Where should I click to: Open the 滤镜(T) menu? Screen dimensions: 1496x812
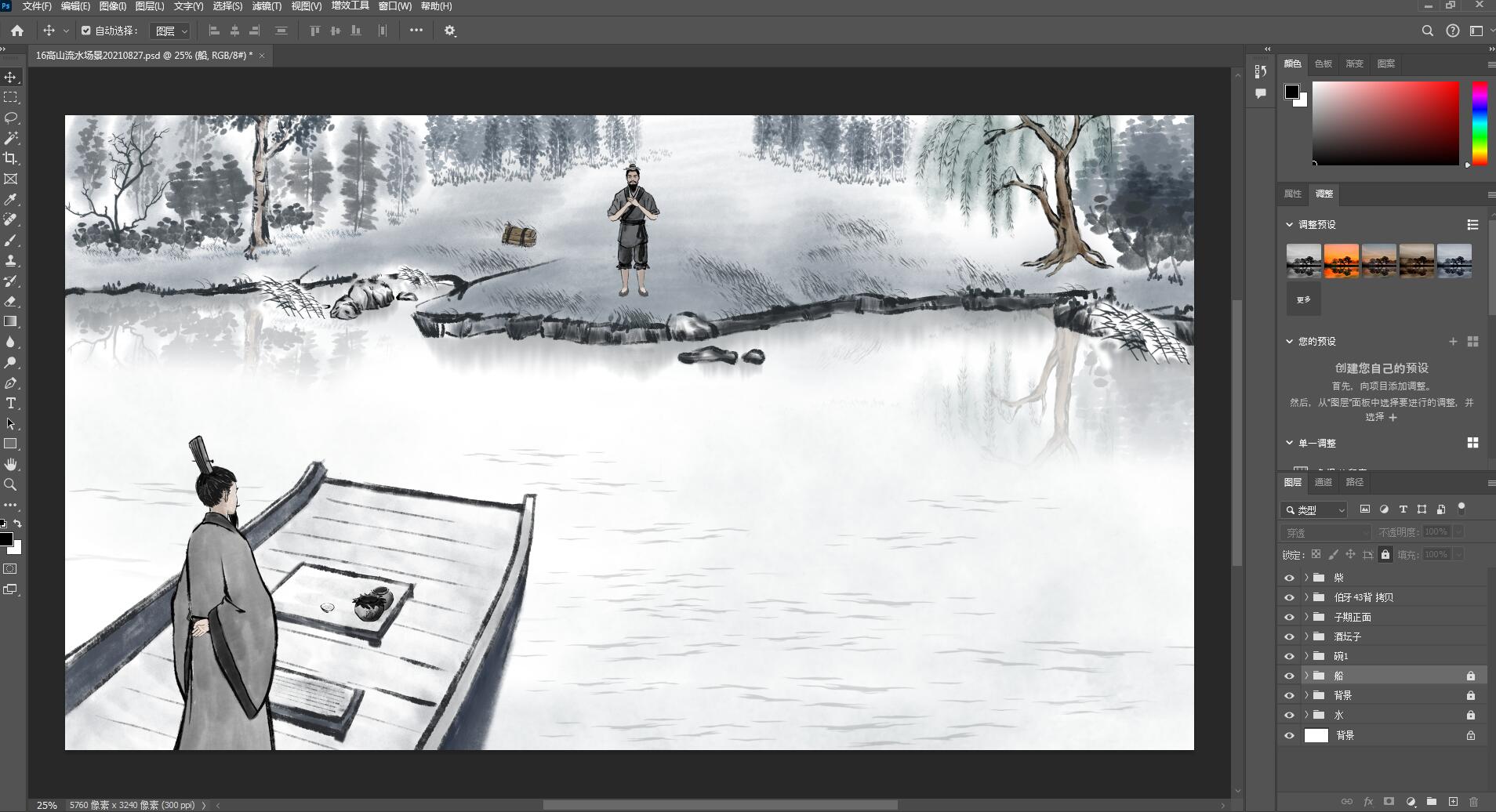(267, 6)
